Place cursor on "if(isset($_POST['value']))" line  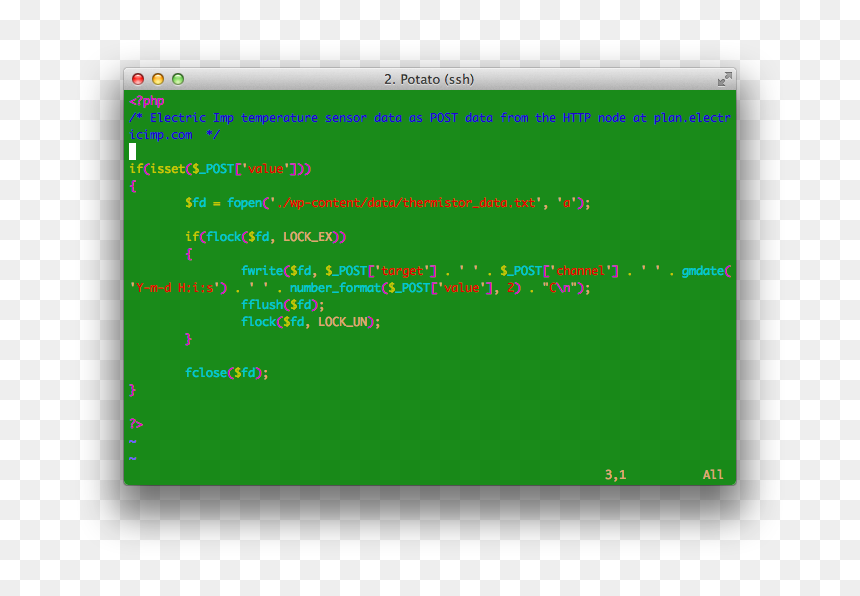220,169
